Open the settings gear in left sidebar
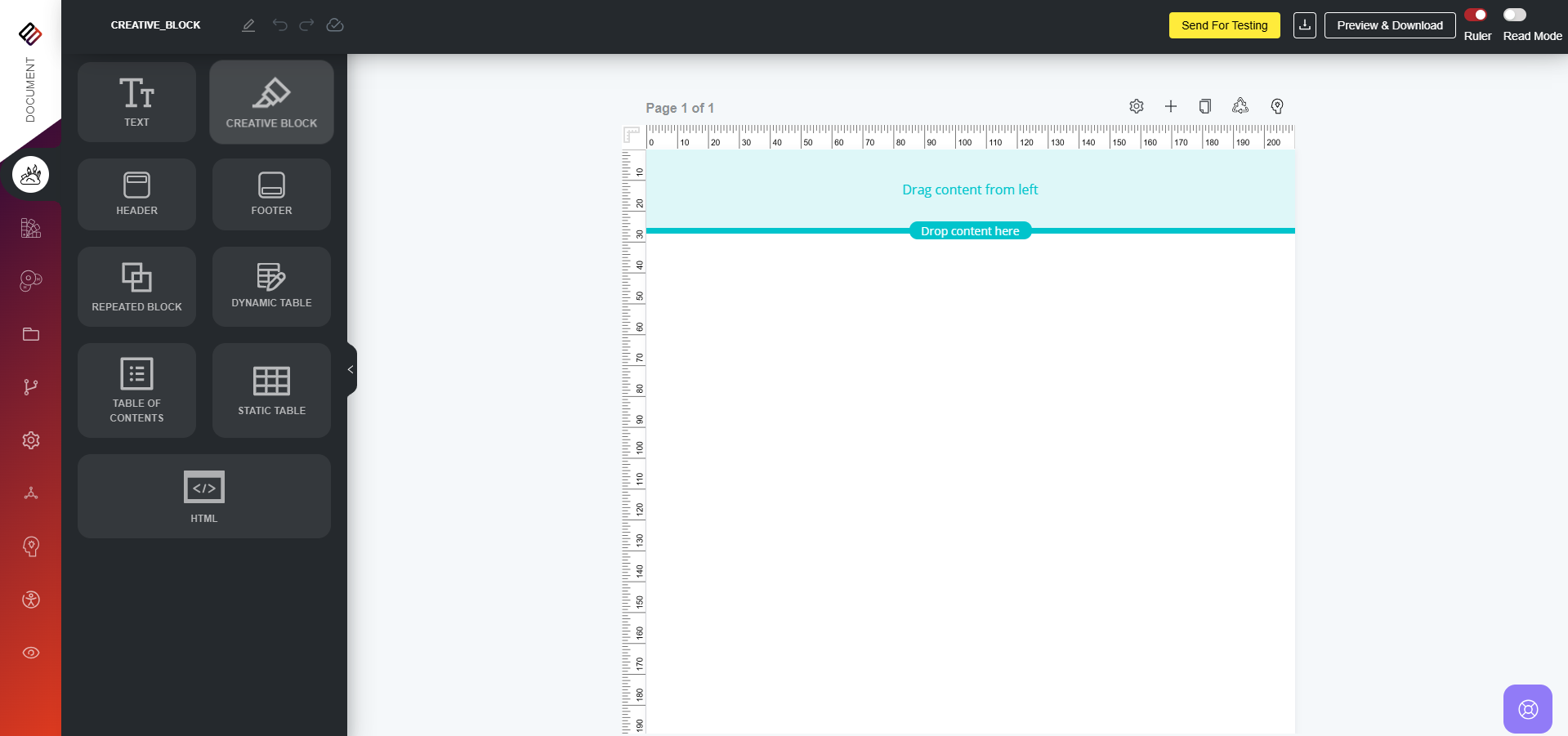The height and width of the screenshot is (736, 1568). click(31, 440)
